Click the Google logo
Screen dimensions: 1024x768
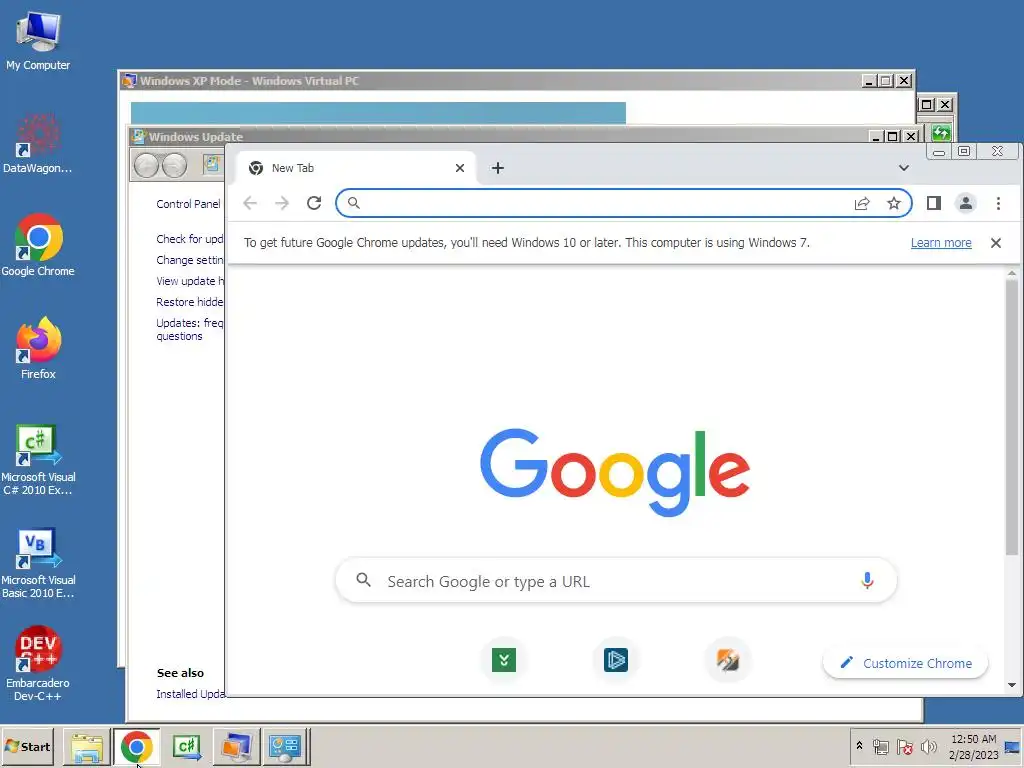click(x=615, y=472)
